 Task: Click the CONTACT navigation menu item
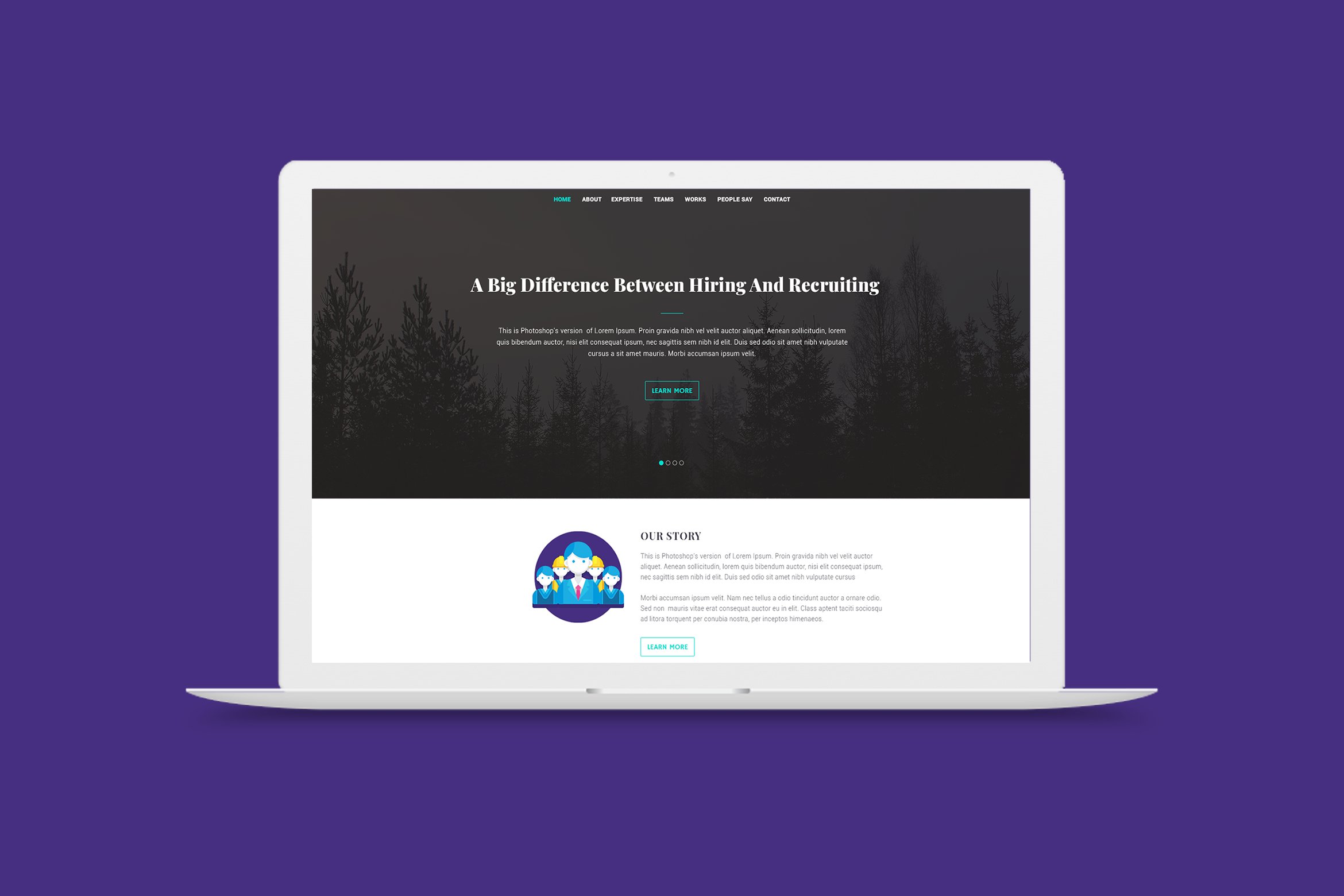click(x=777, y=199)
